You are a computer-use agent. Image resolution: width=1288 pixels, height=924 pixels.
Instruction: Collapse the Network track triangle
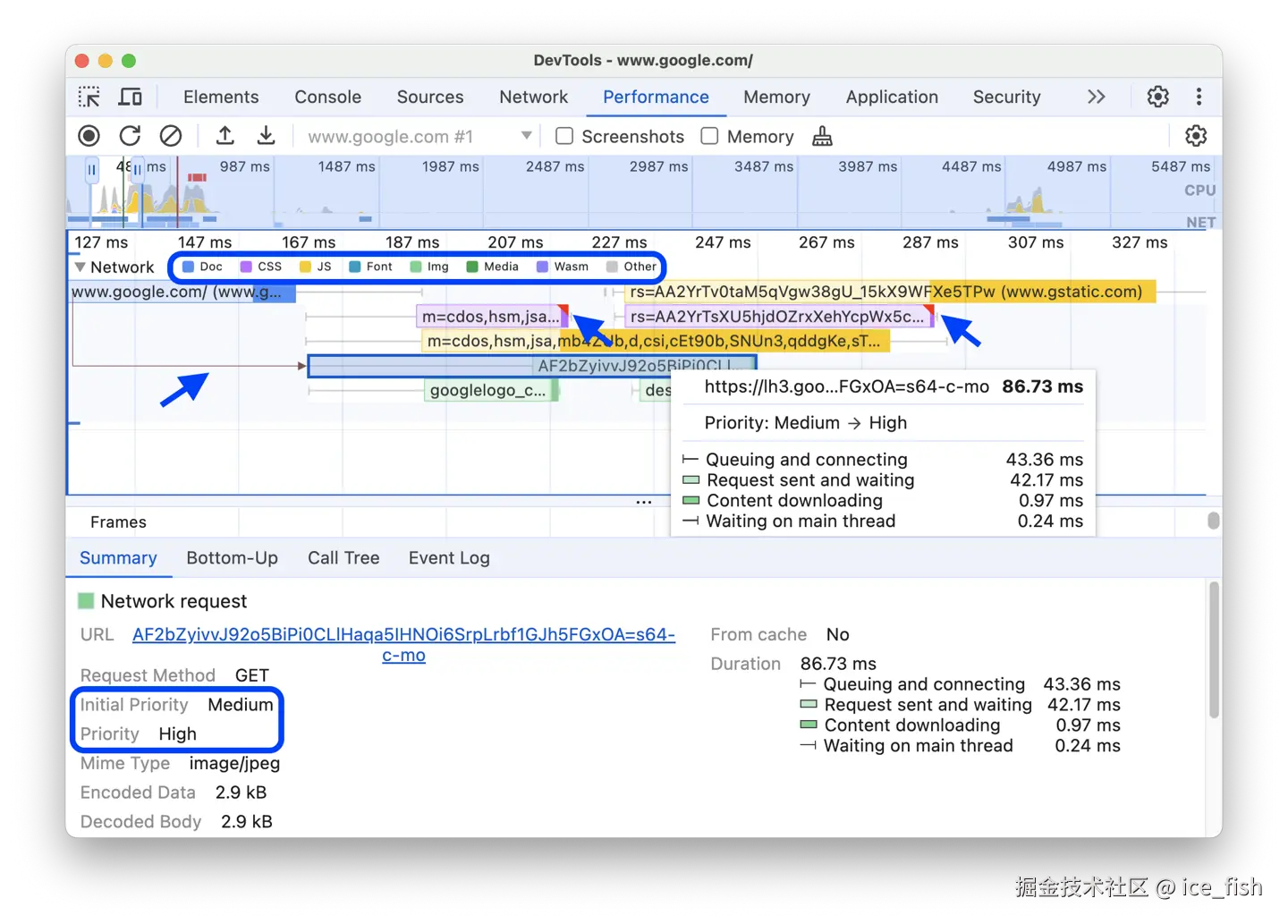tap(80, 267)
